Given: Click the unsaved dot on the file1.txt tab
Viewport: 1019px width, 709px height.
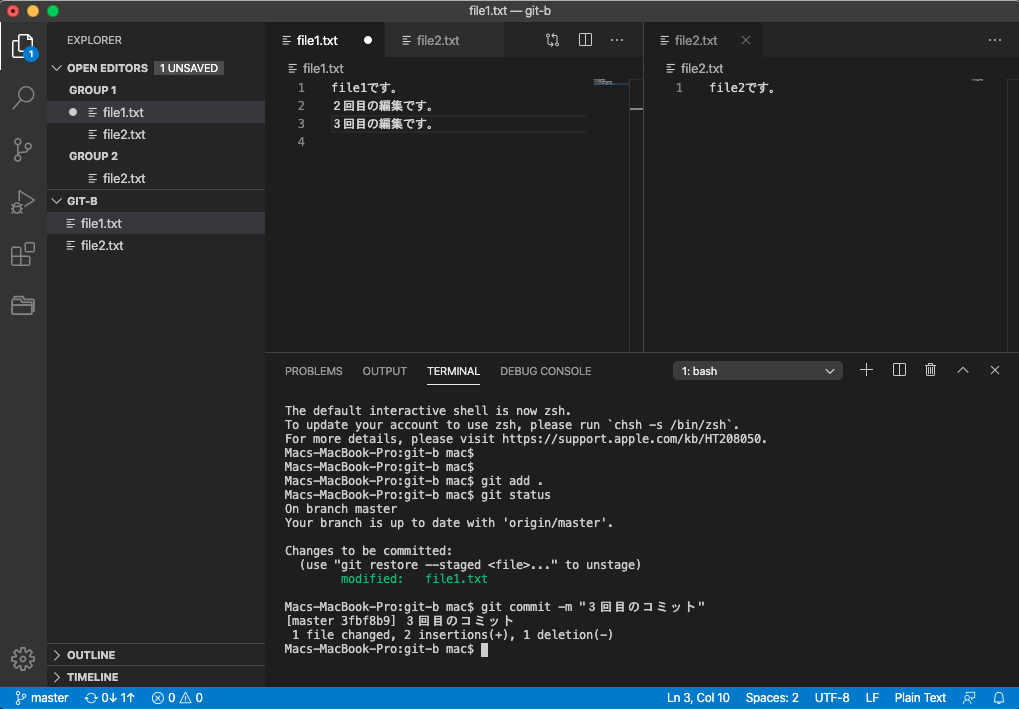Looking at the screenshot, I should (368, 40).
